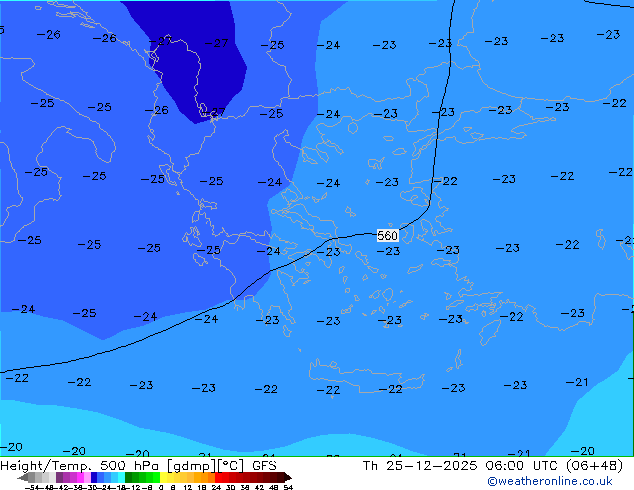Click the dark brown right arrow of scale
634x490 pixels.
tap(287, 477)
